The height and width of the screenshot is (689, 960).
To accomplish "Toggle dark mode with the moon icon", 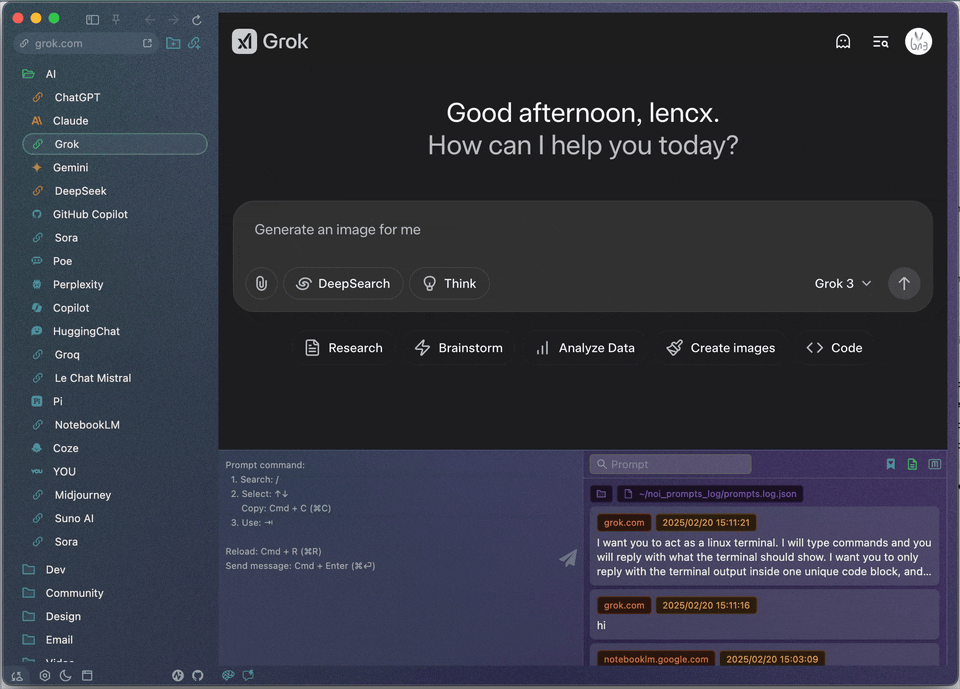I will (66, 676).
